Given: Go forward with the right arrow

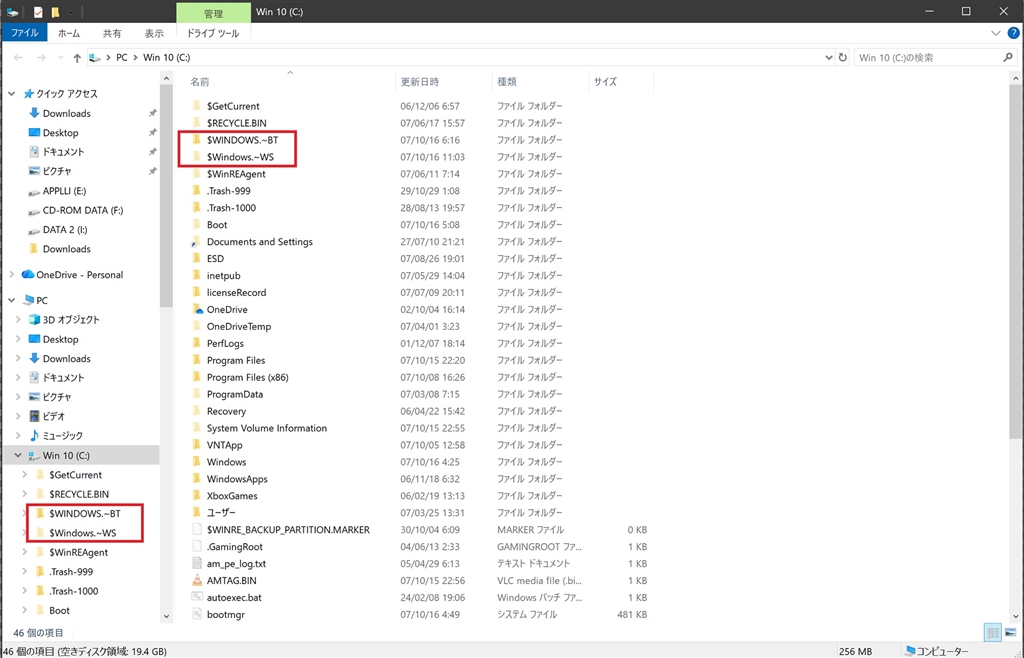Looking at the screenshot, I should [41, 58].
